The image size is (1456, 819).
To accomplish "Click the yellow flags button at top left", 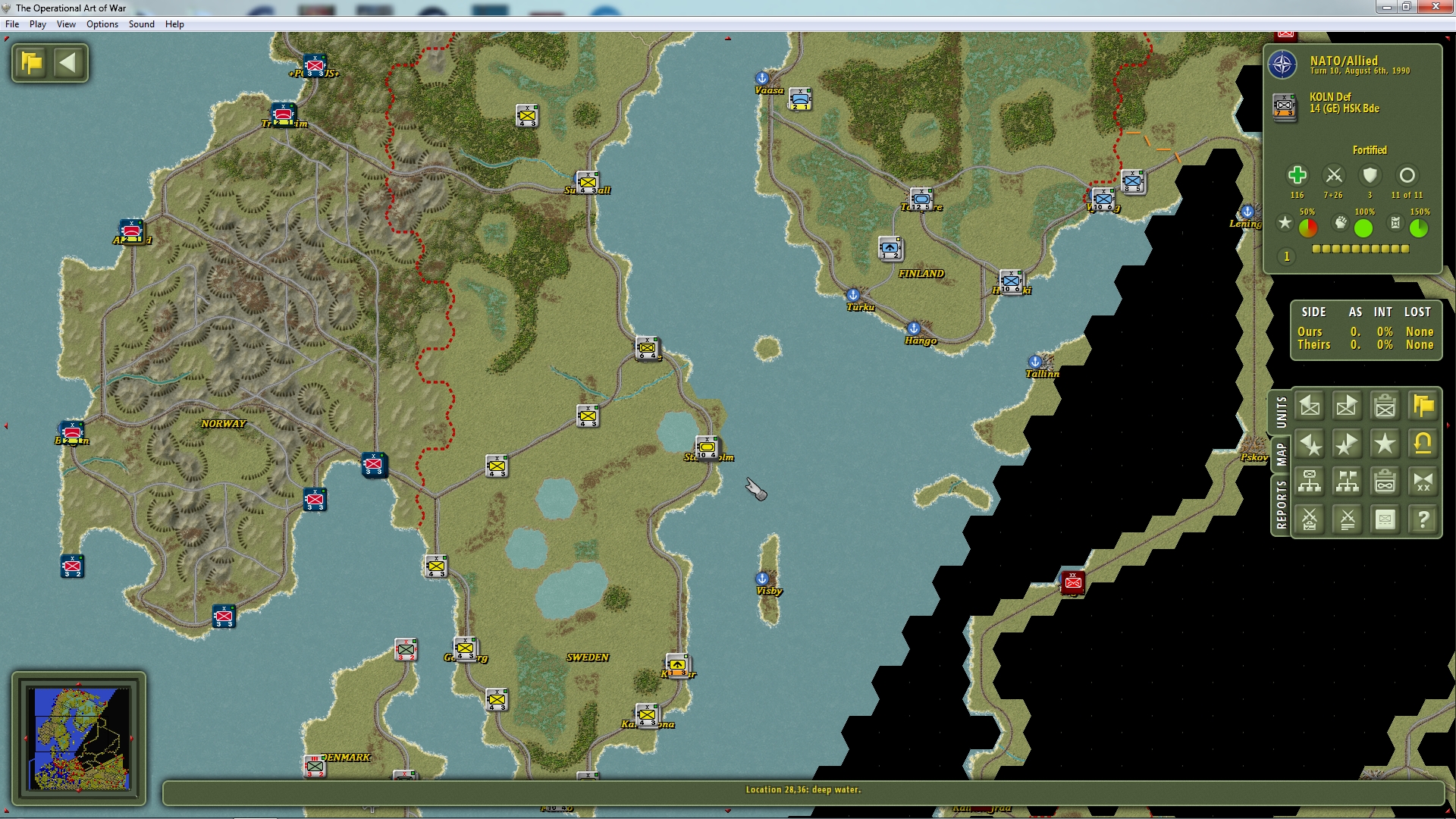I will 32,62.
